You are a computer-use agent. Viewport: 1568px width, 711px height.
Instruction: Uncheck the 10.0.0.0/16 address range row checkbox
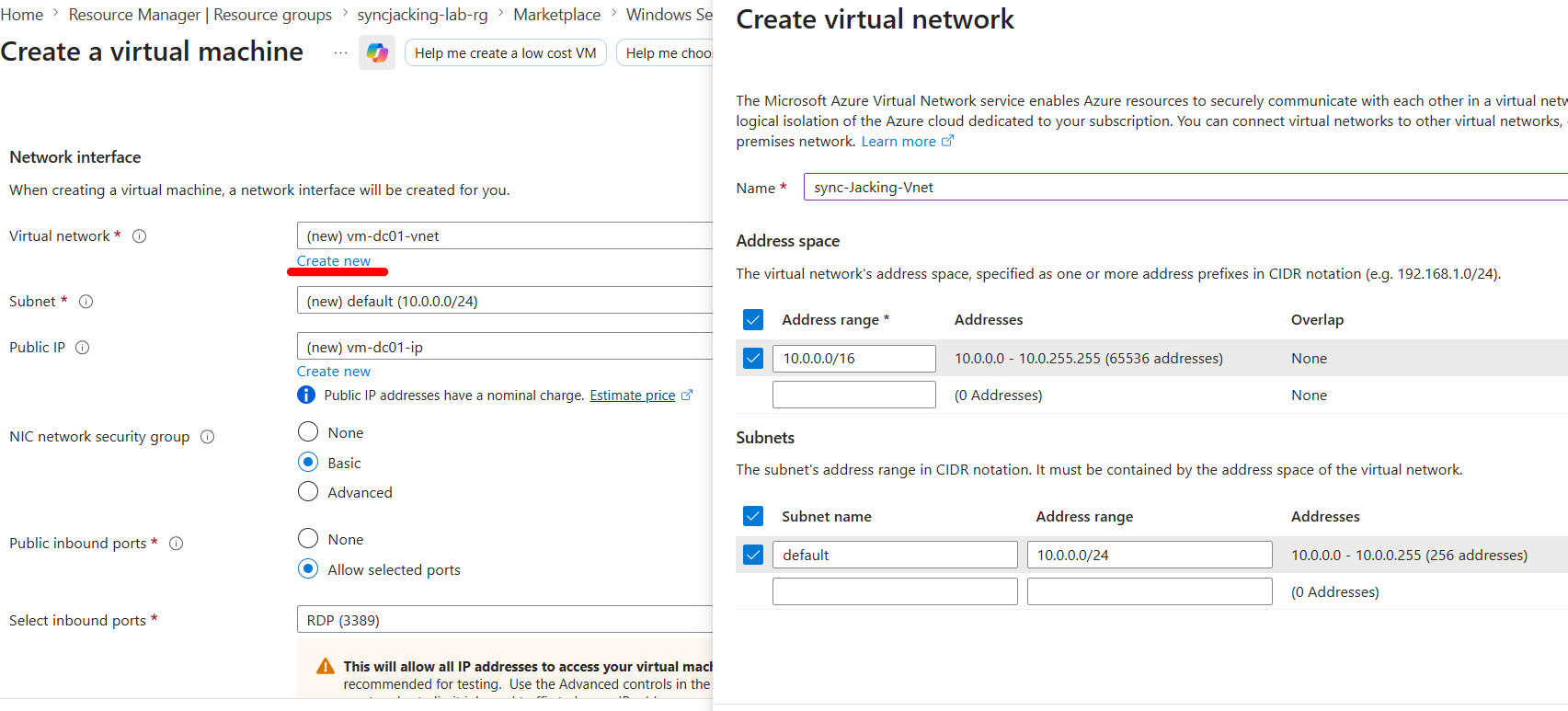pos(753,359)
